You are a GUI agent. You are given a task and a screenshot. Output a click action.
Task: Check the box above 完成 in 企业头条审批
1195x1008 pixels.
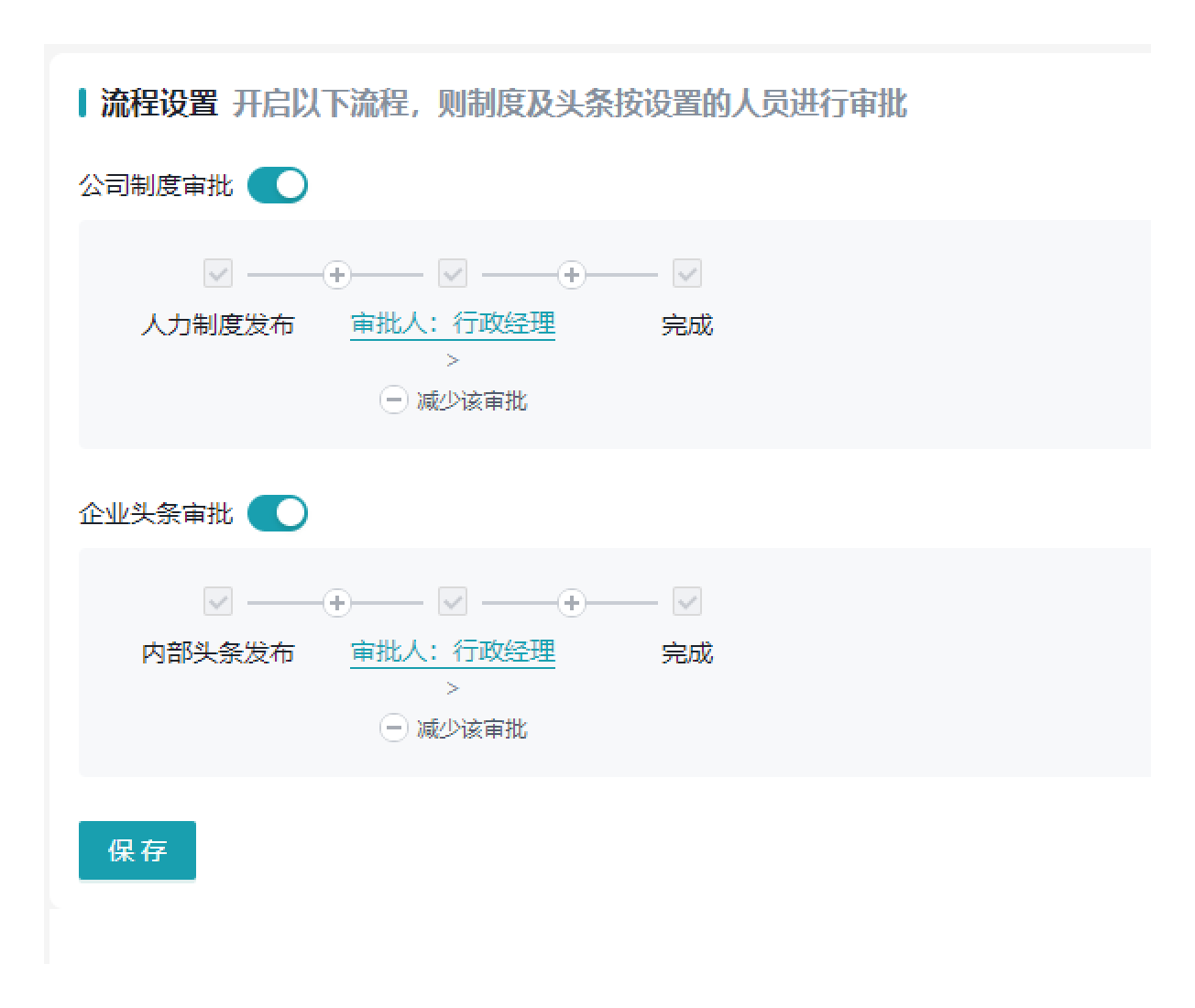[x=687, y=601]
